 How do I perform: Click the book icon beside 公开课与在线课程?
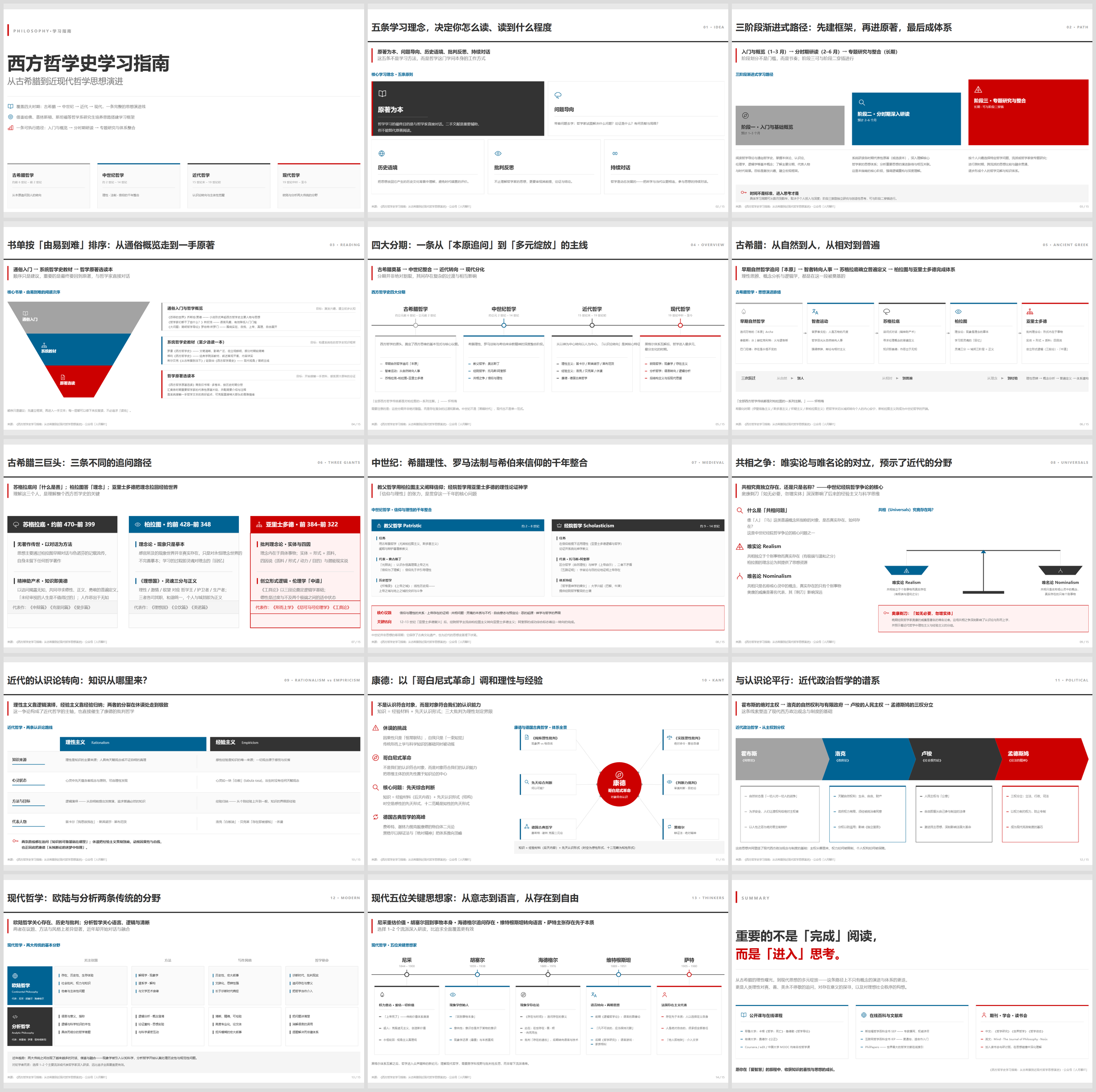744,1015
